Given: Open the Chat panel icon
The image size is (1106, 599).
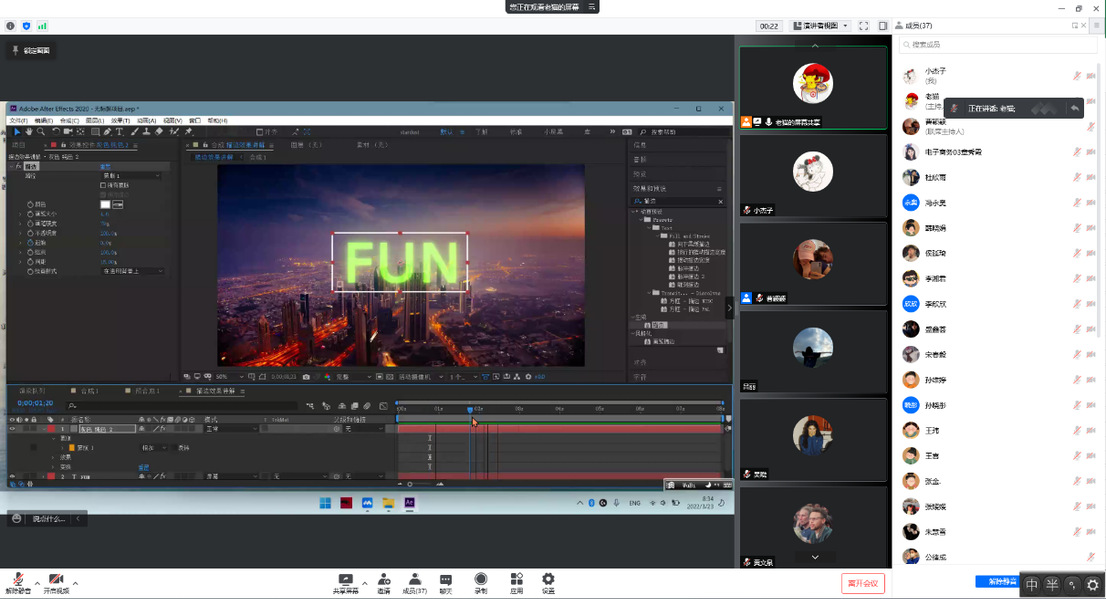Looking at the screenshot, I should pos(445,579).
